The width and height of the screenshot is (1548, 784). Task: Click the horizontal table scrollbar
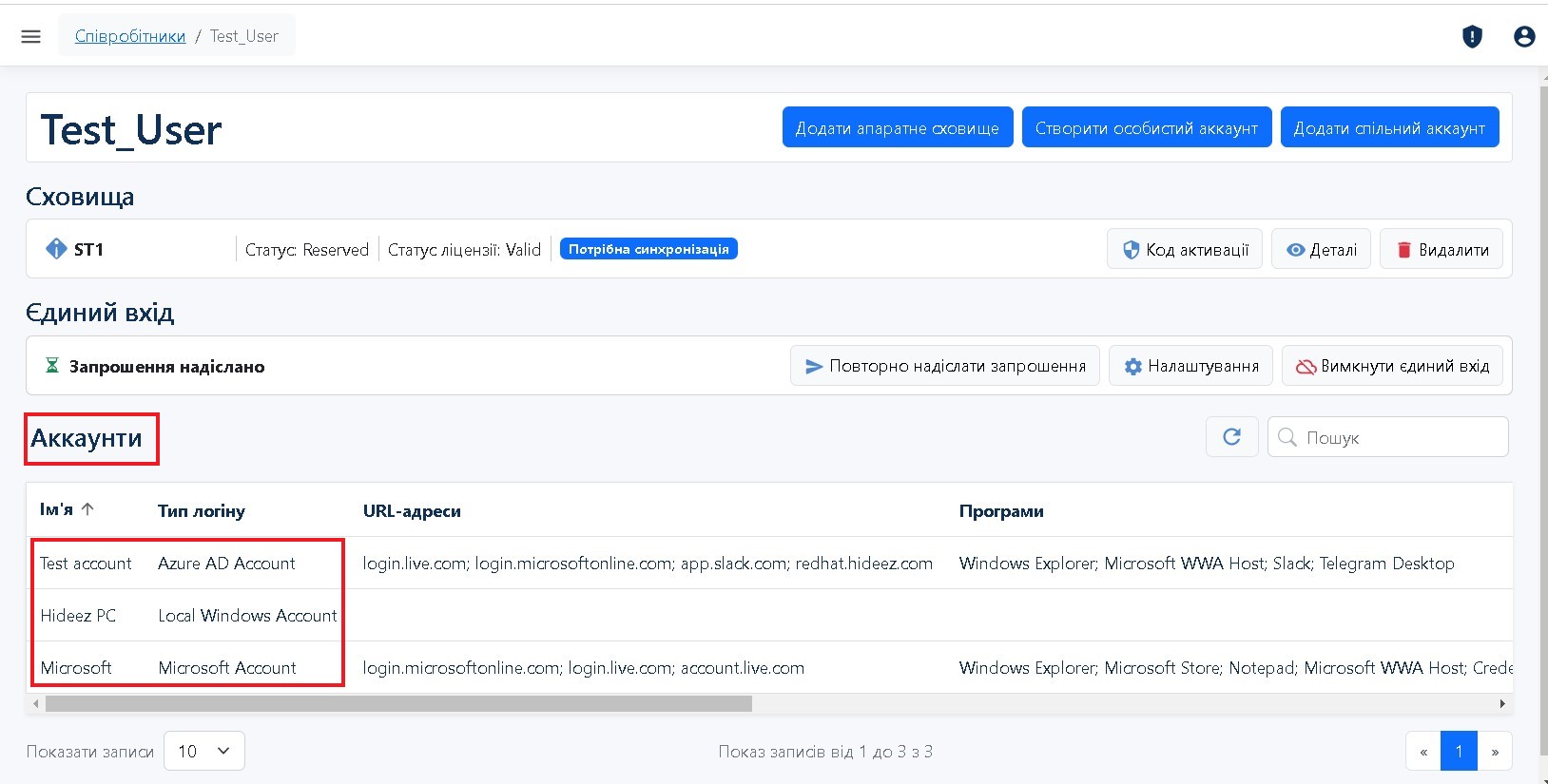(398, 704)
